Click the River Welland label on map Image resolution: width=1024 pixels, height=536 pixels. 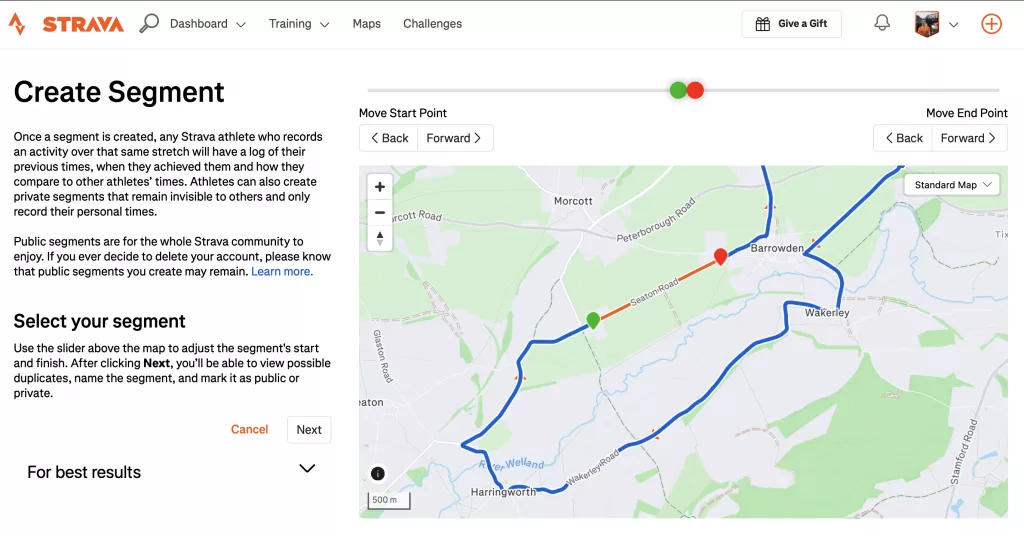(511, 464)
